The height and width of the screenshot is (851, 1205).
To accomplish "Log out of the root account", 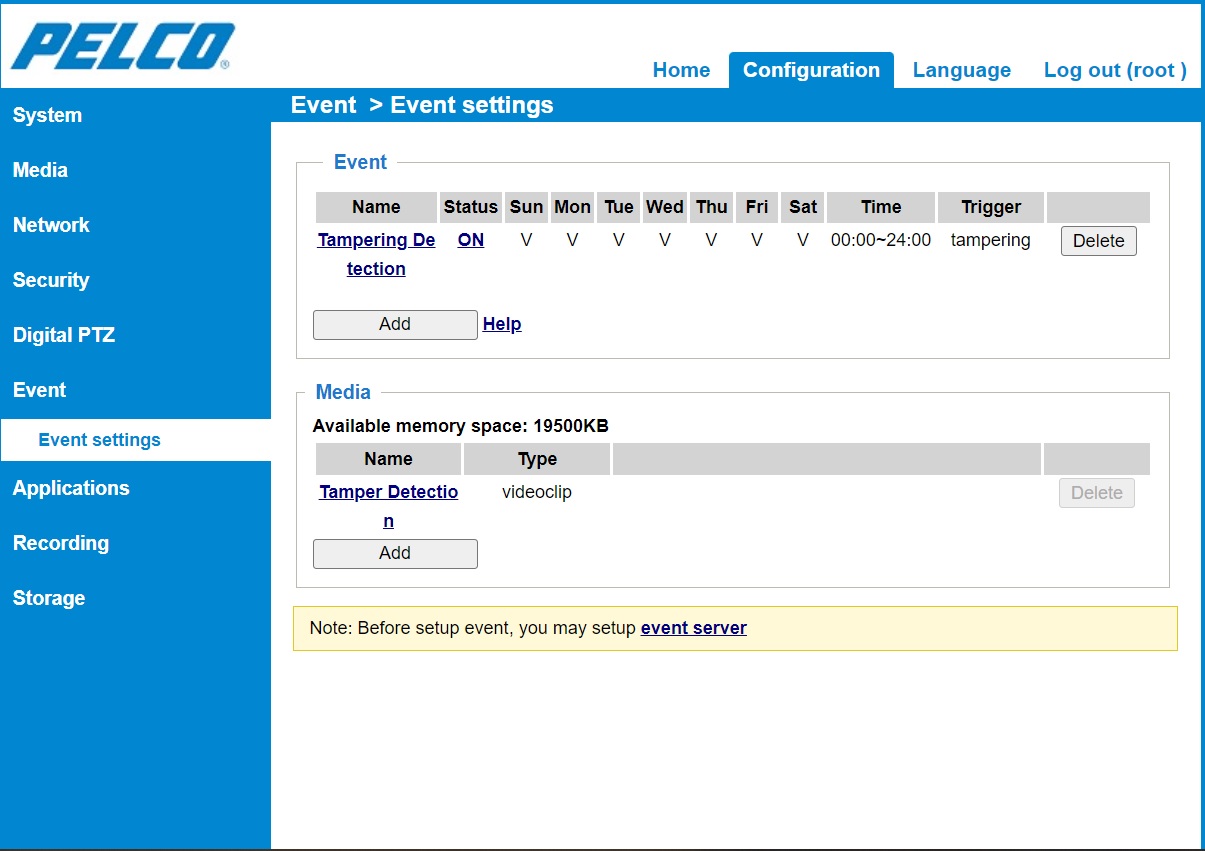I will [1114, 70].
